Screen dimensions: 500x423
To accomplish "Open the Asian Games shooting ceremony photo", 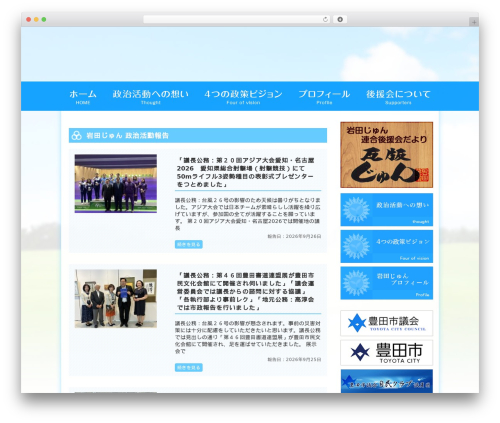I will [116, 183].
